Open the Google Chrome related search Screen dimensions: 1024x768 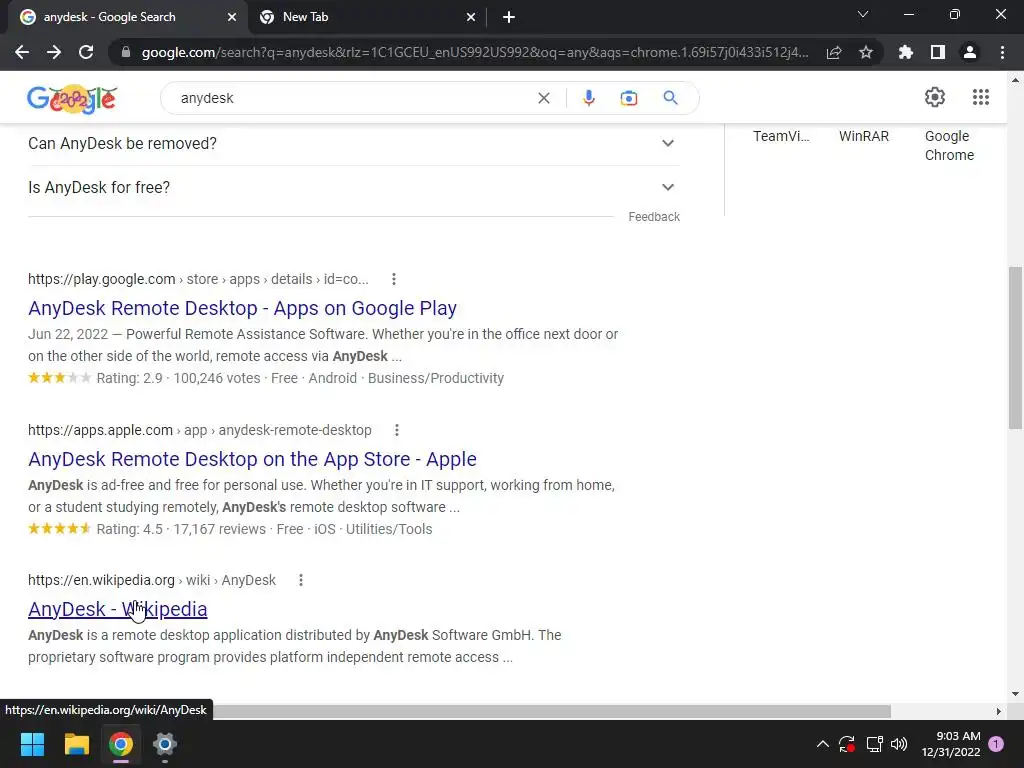[950, 146]
